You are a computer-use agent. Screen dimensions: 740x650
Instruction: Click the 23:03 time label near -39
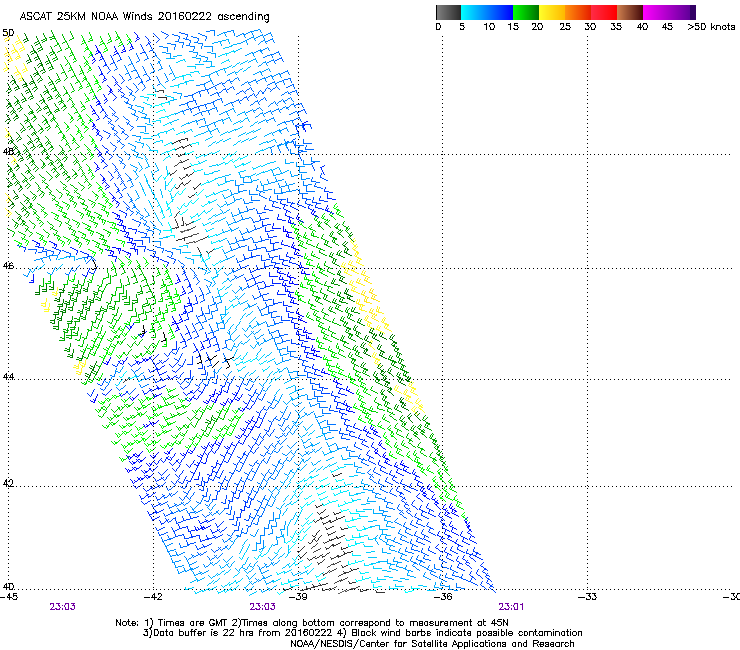tap(262, 607)
